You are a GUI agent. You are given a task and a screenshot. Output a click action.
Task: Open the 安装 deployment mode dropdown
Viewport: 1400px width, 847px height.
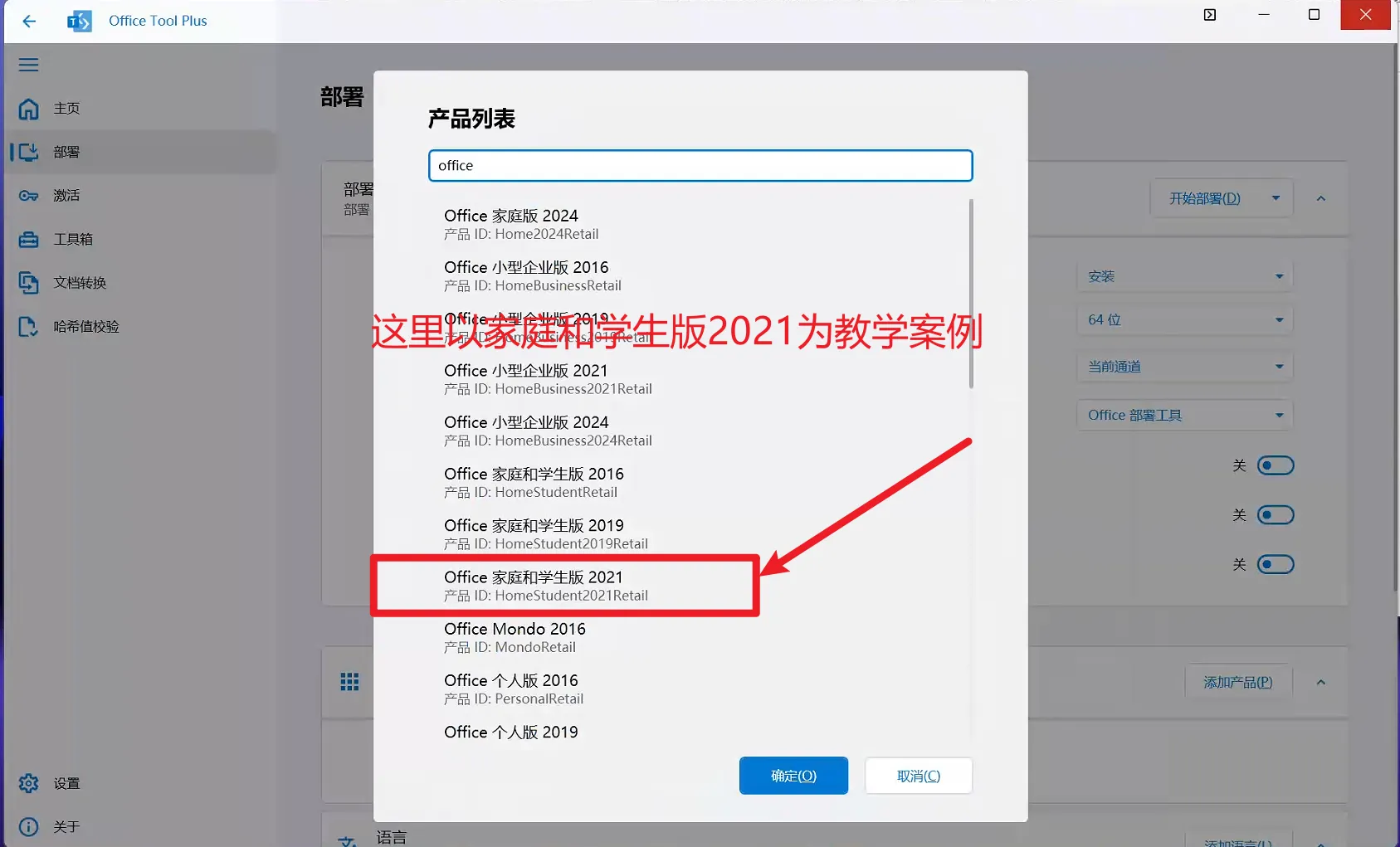[x=1184, y=276]
